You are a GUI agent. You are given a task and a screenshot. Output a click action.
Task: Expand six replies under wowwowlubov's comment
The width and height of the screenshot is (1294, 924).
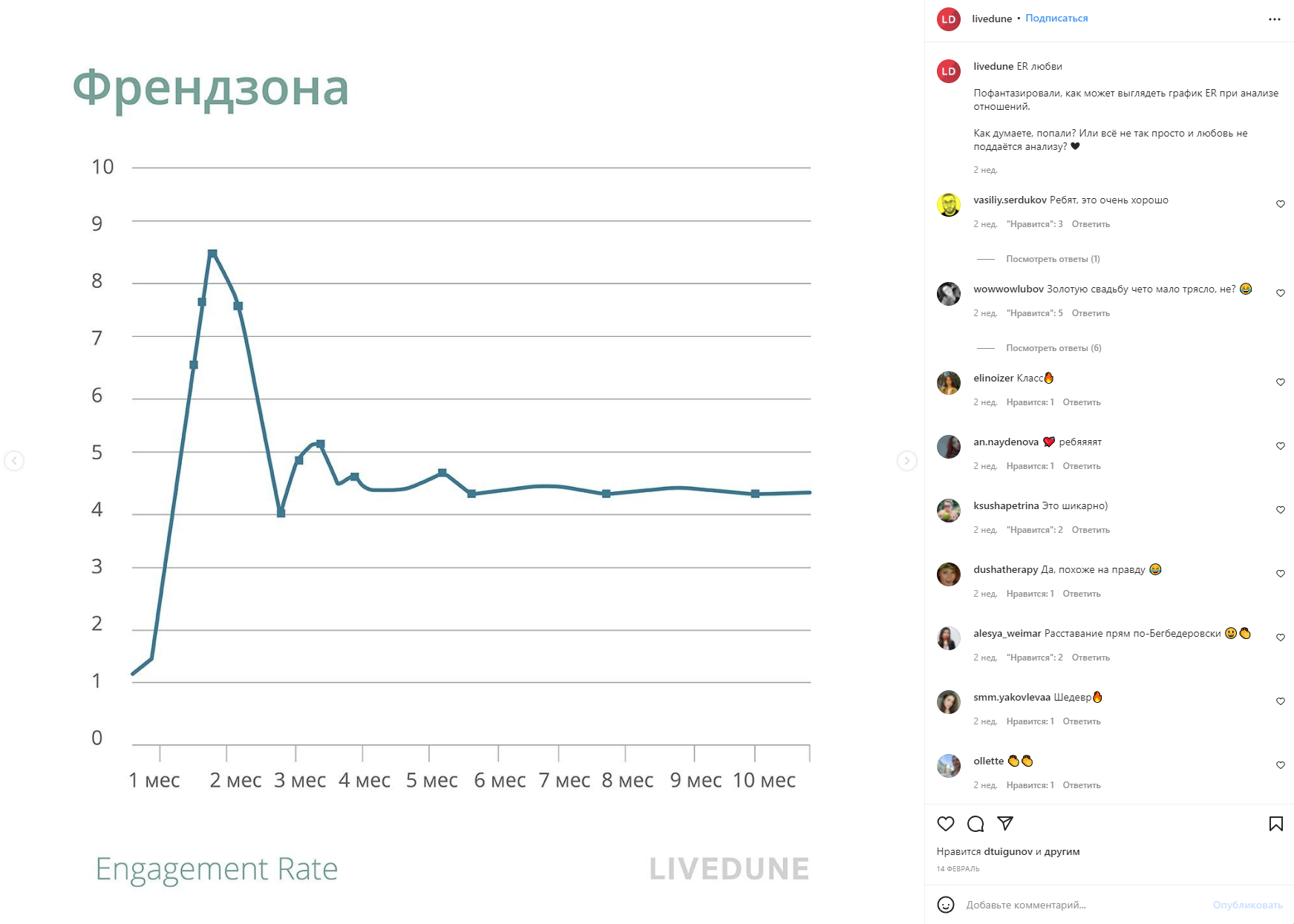(1053, 348)
